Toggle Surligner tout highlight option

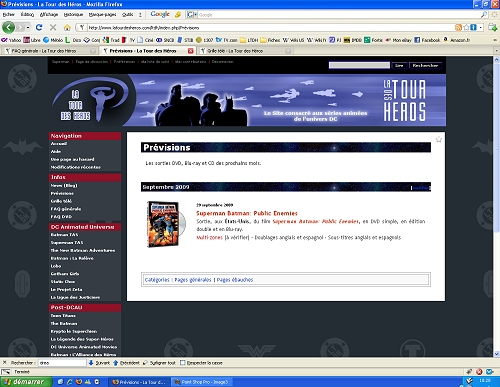coord(159,363)
